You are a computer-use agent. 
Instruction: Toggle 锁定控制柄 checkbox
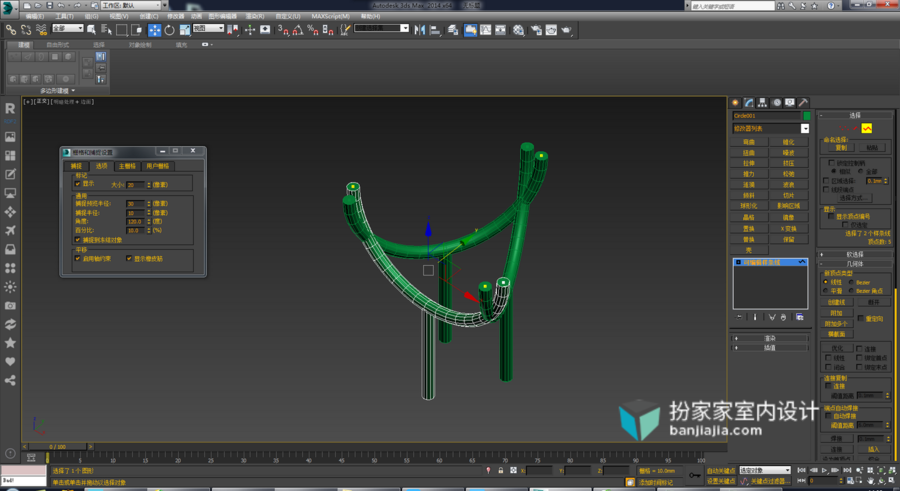click(831, 163)
